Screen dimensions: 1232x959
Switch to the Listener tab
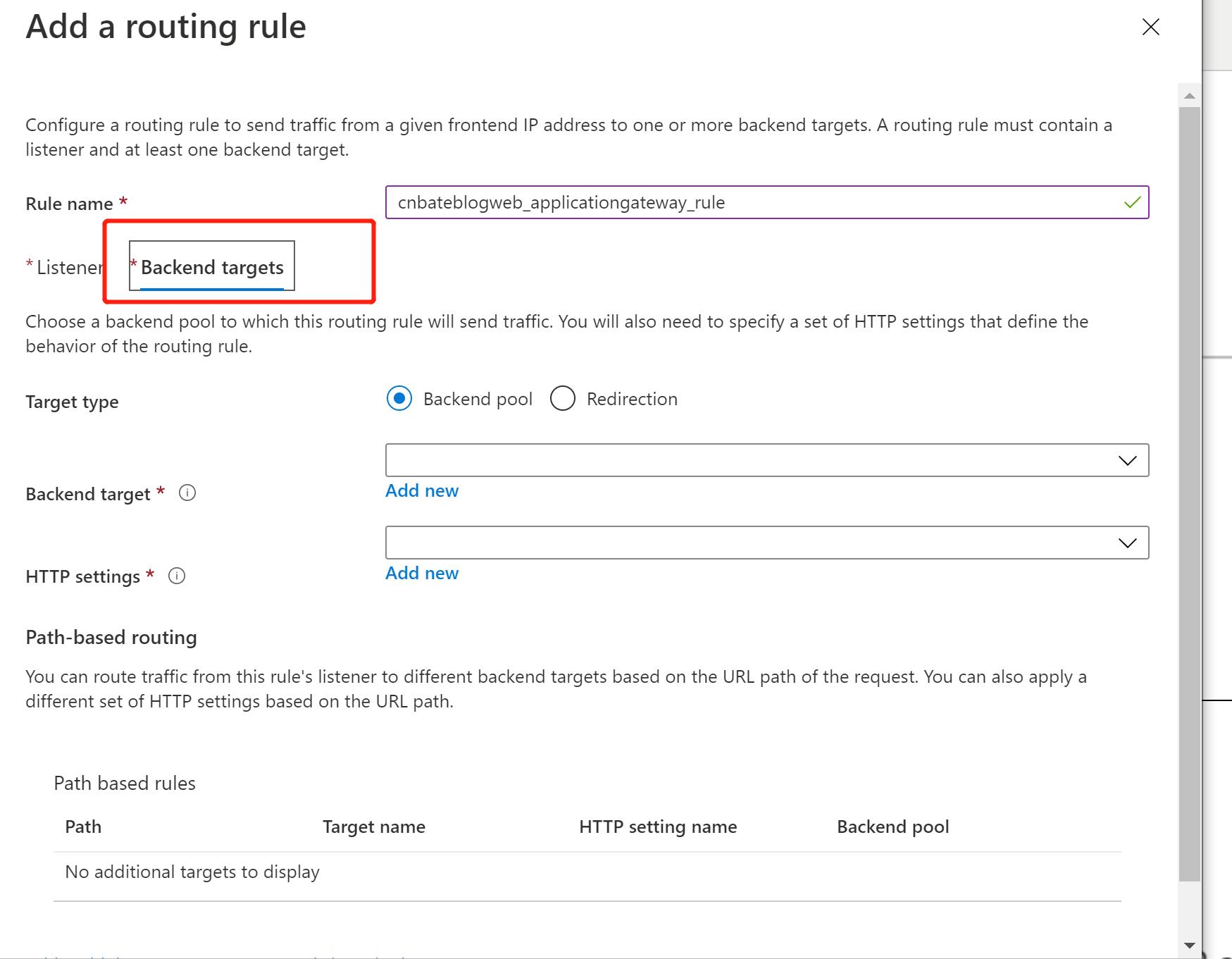coord(70,267)
